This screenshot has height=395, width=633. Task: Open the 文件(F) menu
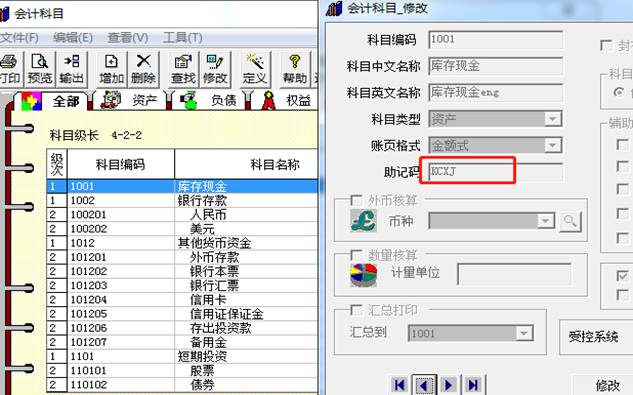click(19, 38)
